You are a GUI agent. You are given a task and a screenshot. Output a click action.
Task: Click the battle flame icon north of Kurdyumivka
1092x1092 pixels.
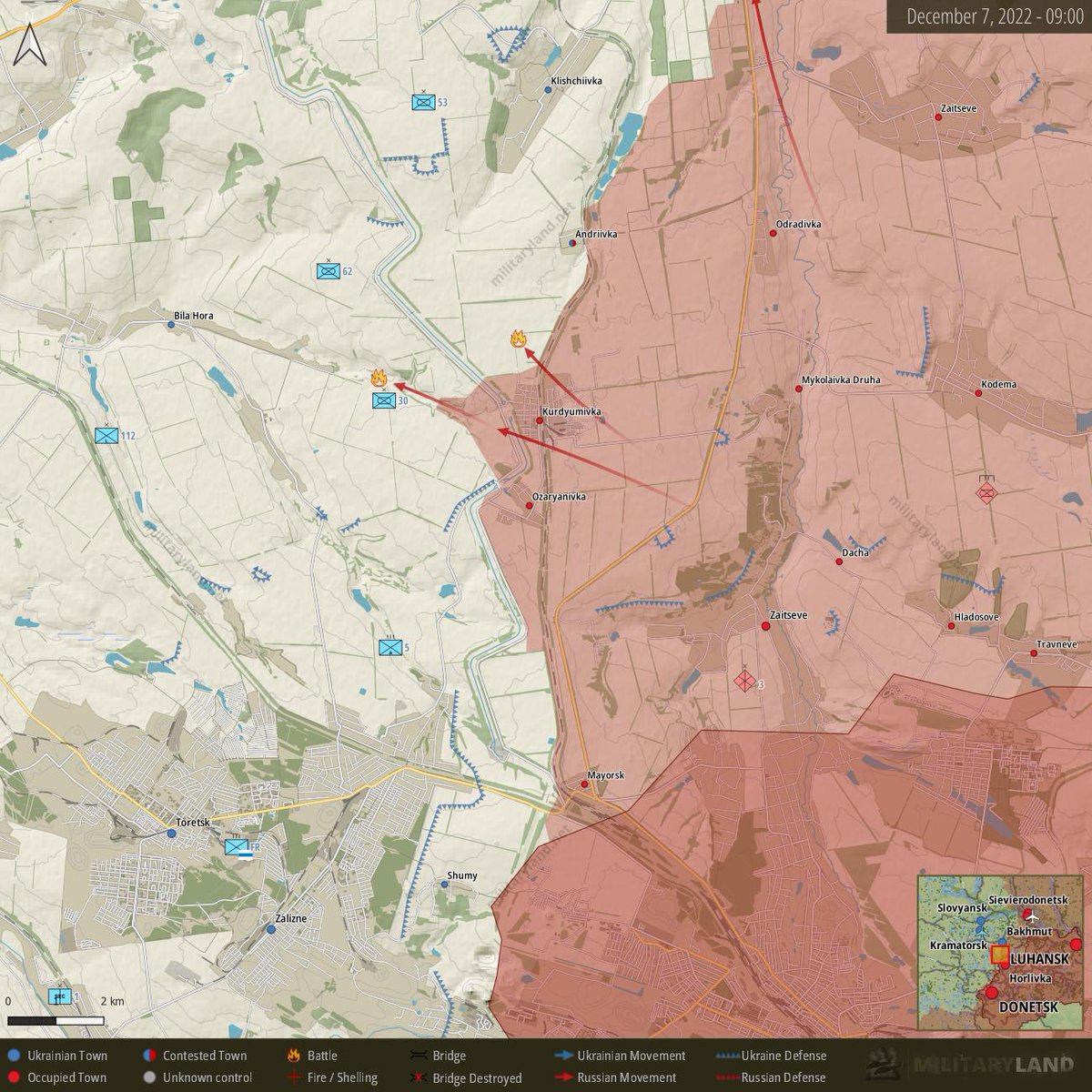(x=519, y=339)
